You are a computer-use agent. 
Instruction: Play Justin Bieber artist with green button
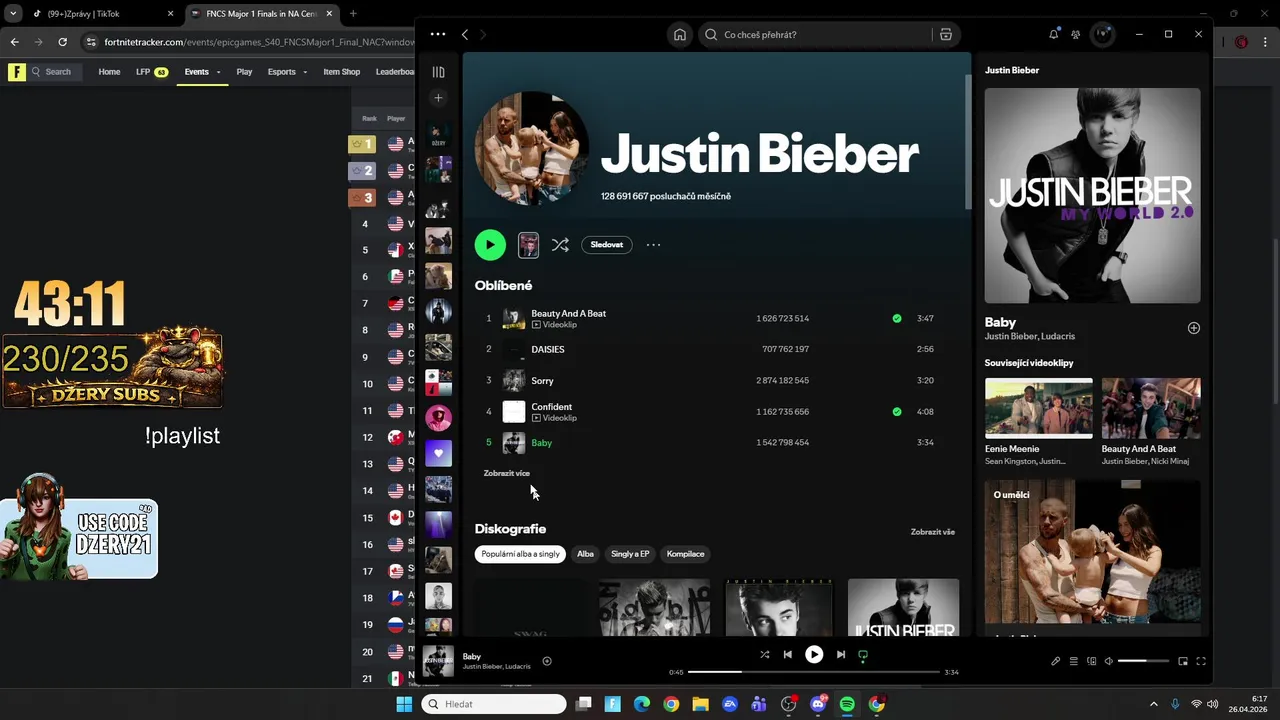click(x=490, y=245)
